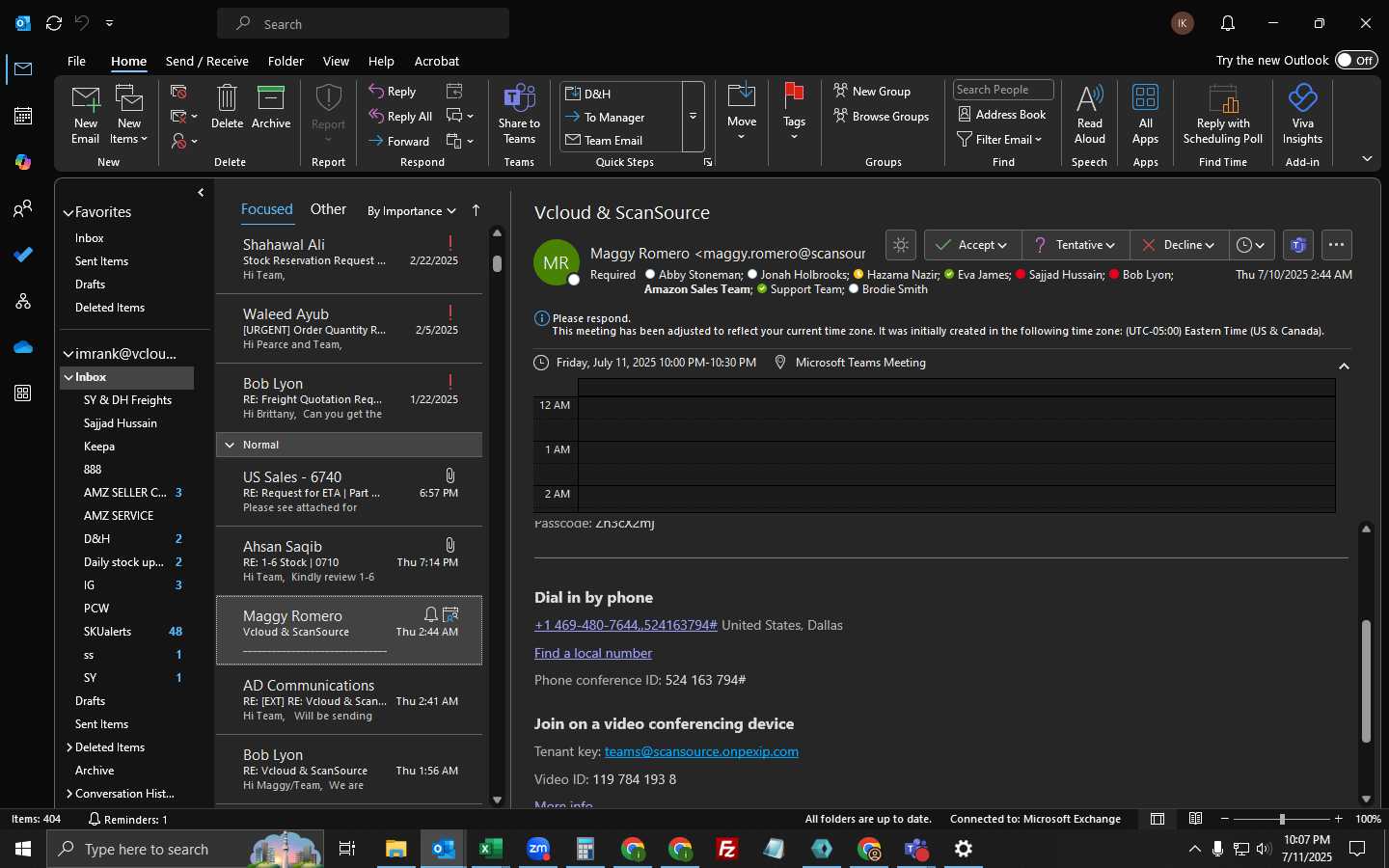Viewport: 1389px width, 868px height.
Task: Click the Teams icon in meeting response bar
Action: (1298, 245)
